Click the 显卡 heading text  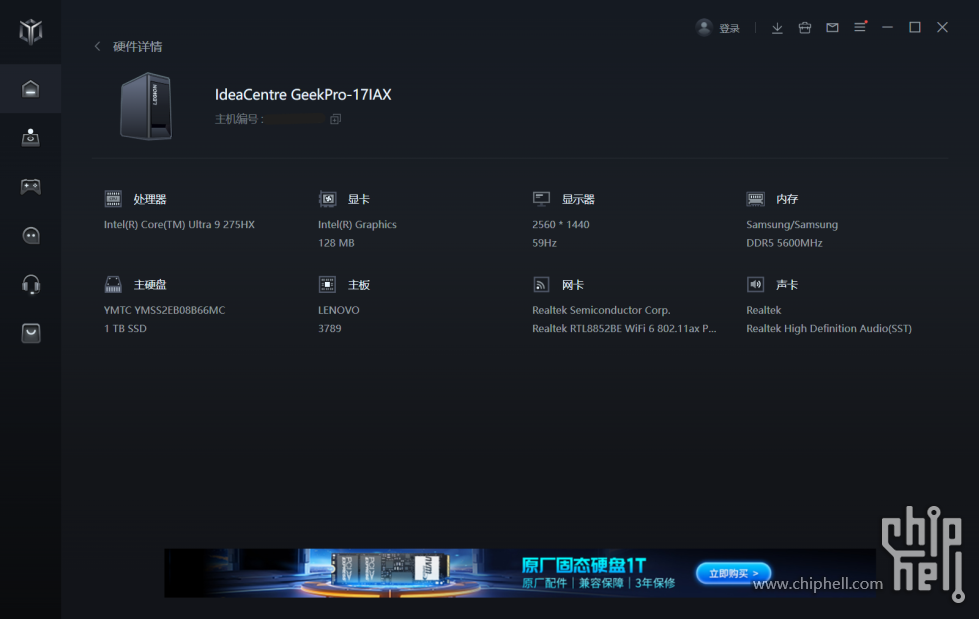coord(358,199)
